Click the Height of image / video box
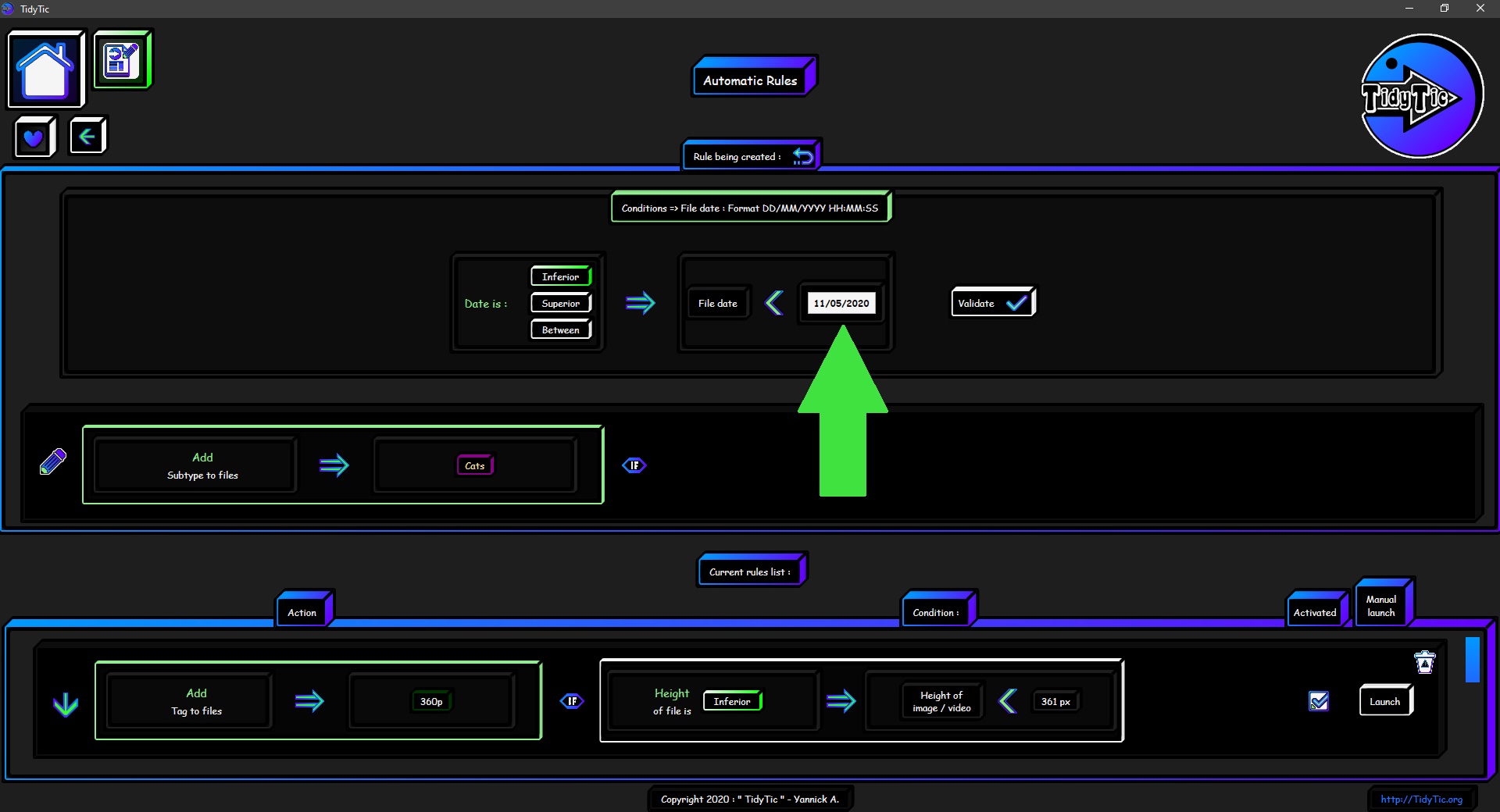This screenshot has width=1500, height=812. 942,701
